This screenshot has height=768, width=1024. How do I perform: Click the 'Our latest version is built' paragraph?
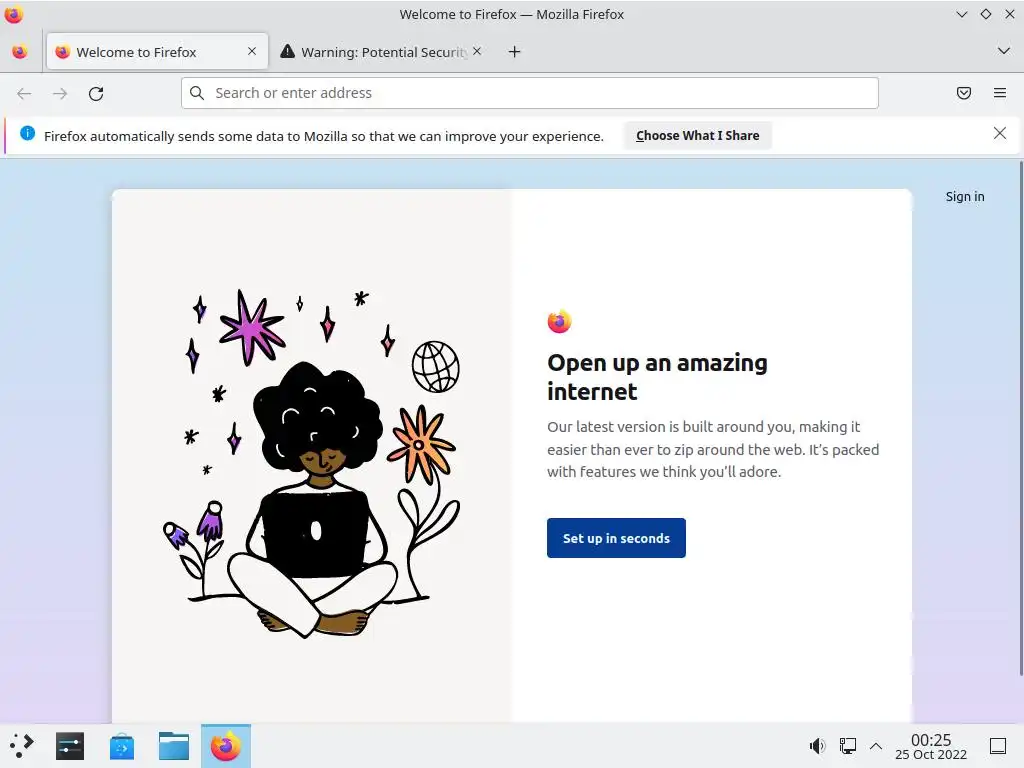[x=713, y=449]
